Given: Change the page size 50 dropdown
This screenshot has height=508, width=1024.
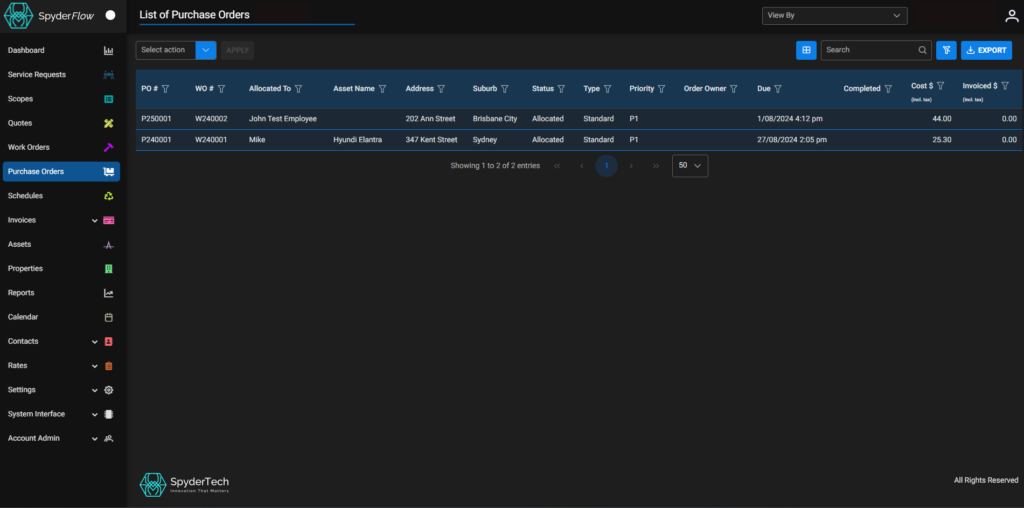Looking at the screenshot, I should coord(690,166).
